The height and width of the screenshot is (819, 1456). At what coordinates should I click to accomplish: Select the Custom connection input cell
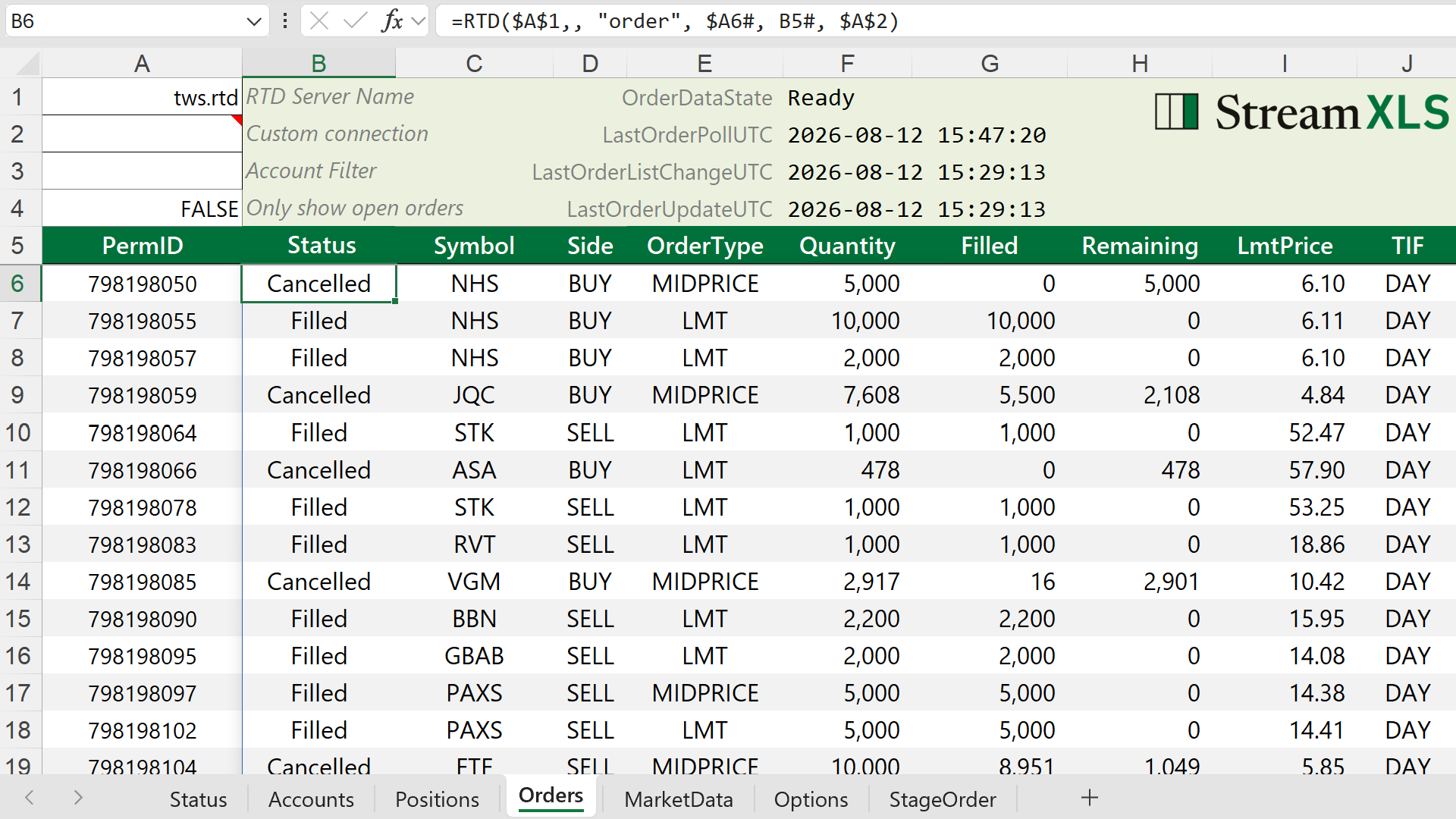142,134
